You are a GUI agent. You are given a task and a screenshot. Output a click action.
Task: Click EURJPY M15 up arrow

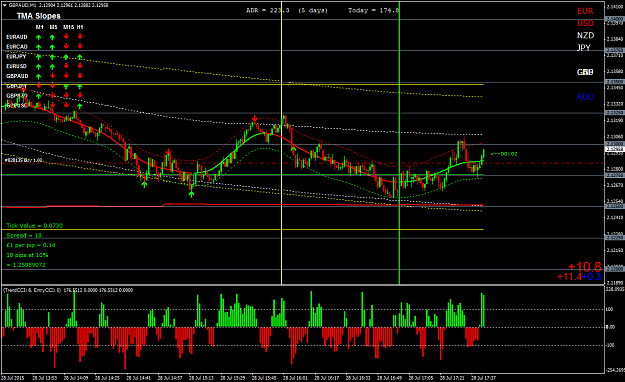click(x=66, y=57)
